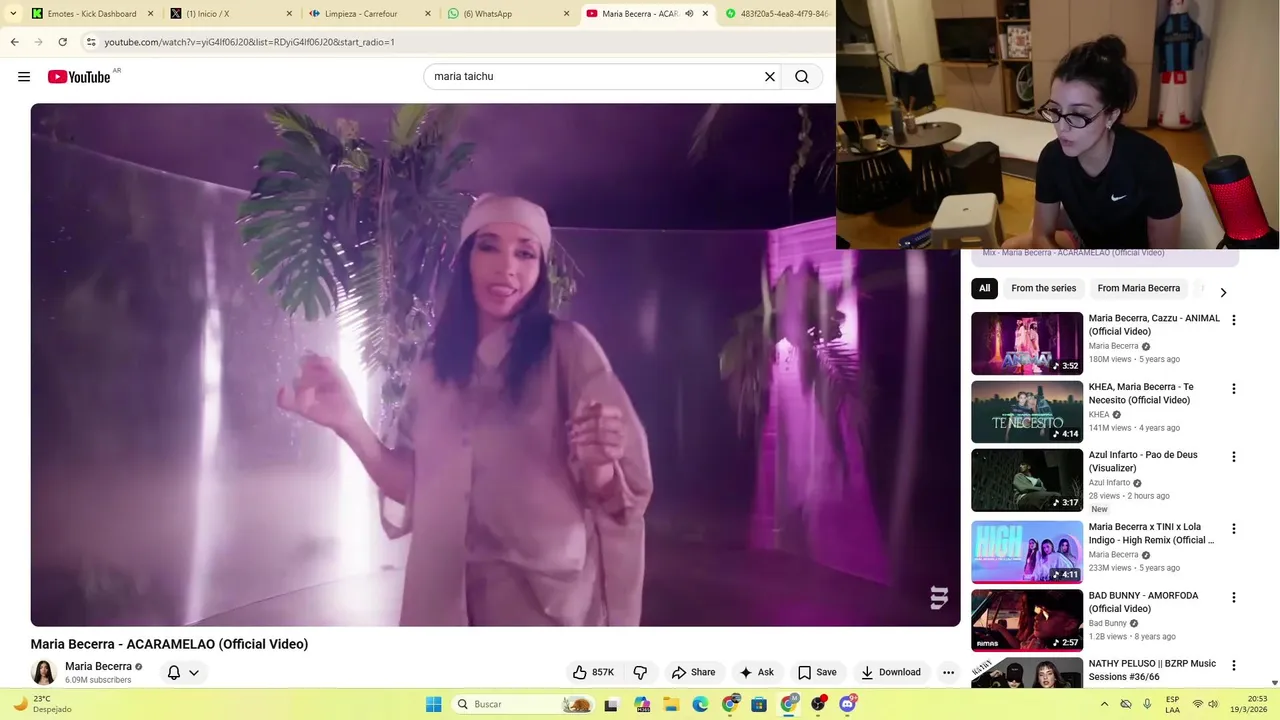Image resolution: width=1280 pixels, height=720 pixels.
Task: Open options menu for AMORFODA video
Action: 1233,597
